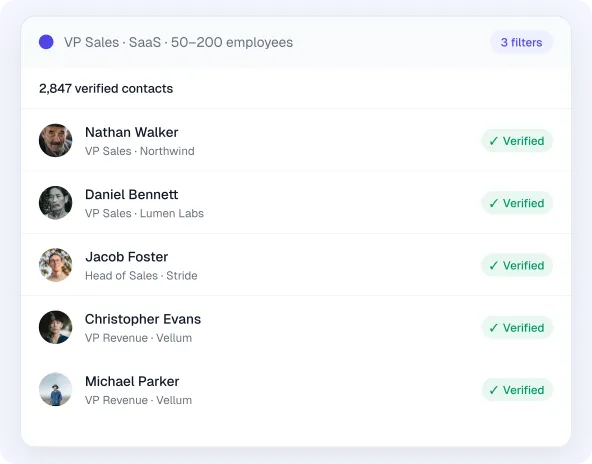This screenshot has width=592, height=464.
Task: Click Daniel Bennett's profile picture
Action: click(x=56, y=203)
